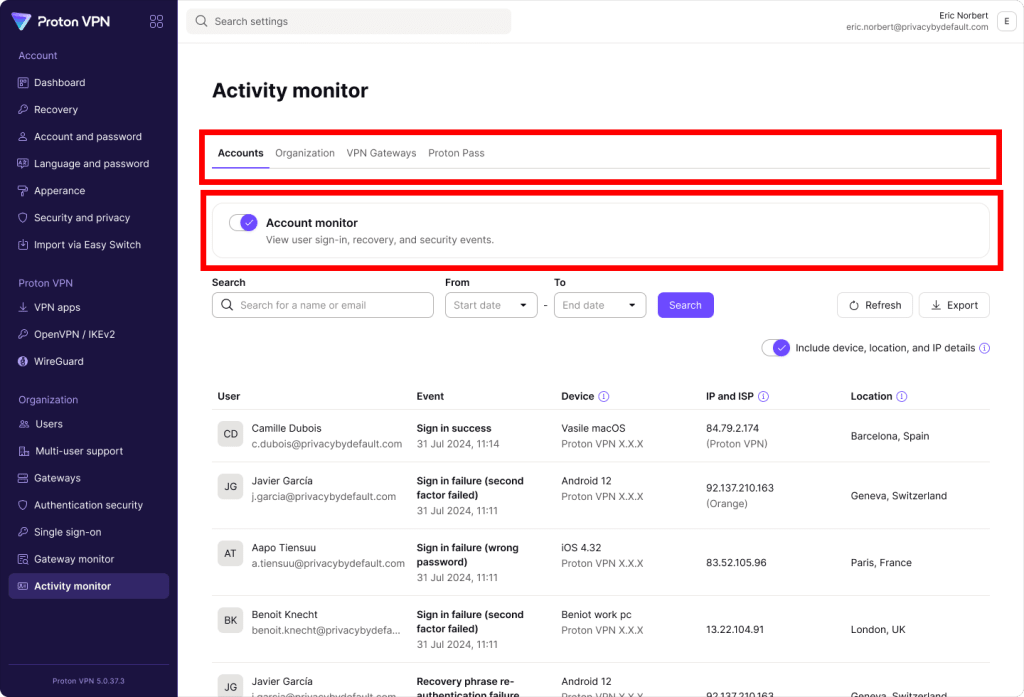Click eric.norbert@privacybydefault.com in header
This screenshot has width=1024, height=697.
pyautogui.click(x=917, y=27)
